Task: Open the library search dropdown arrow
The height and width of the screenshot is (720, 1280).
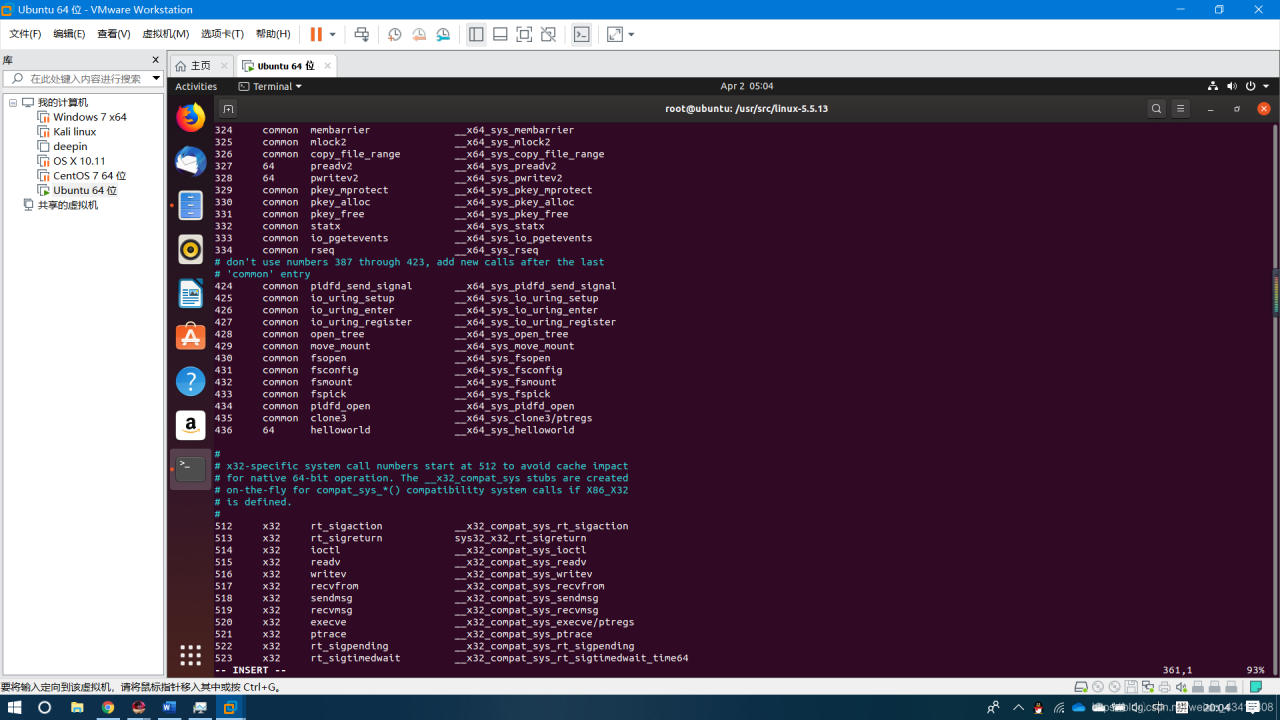Action: click(156, 78)
